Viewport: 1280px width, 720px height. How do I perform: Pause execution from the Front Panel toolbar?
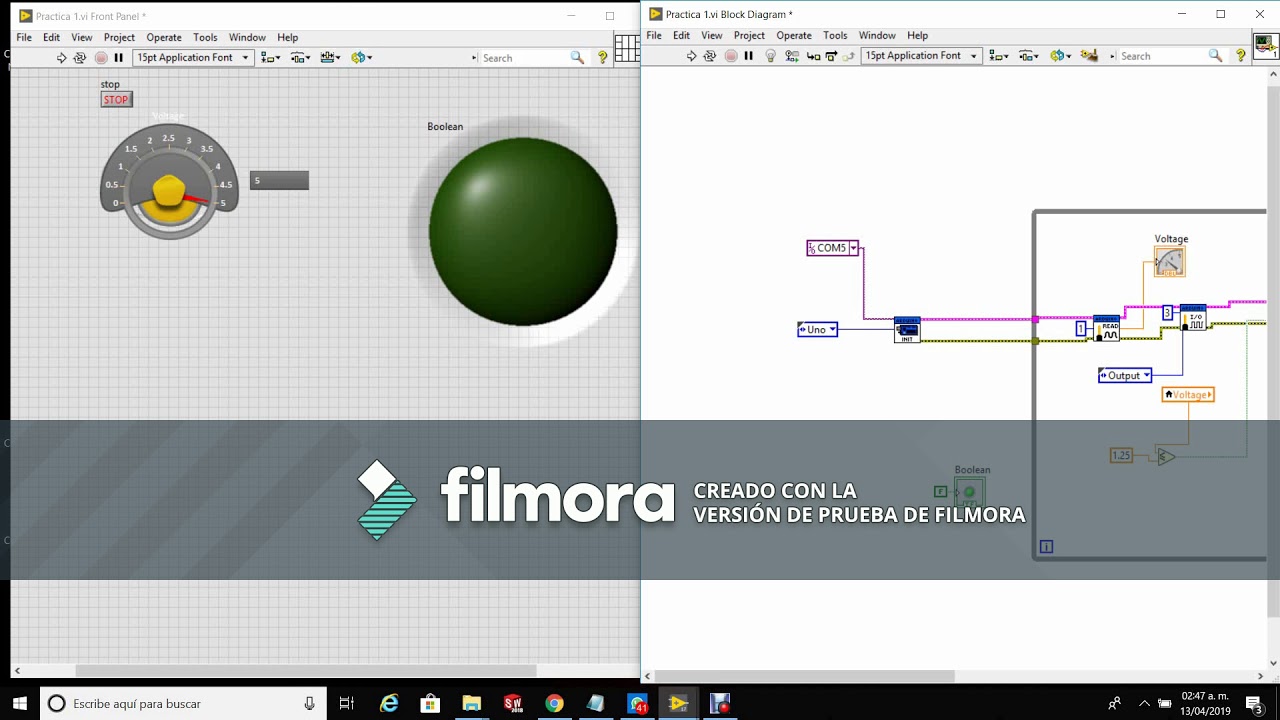pos(118,58)
